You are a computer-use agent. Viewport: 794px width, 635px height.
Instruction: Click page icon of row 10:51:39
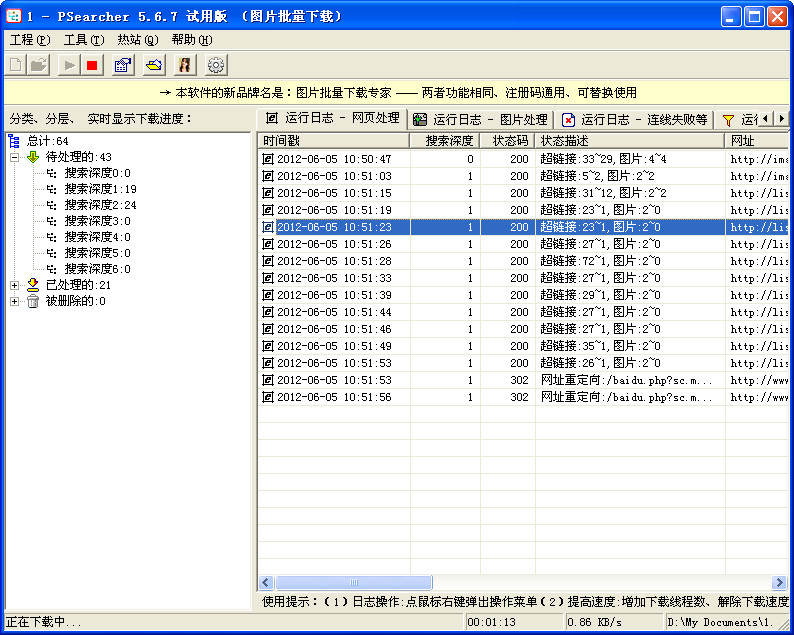coord(267,295)
